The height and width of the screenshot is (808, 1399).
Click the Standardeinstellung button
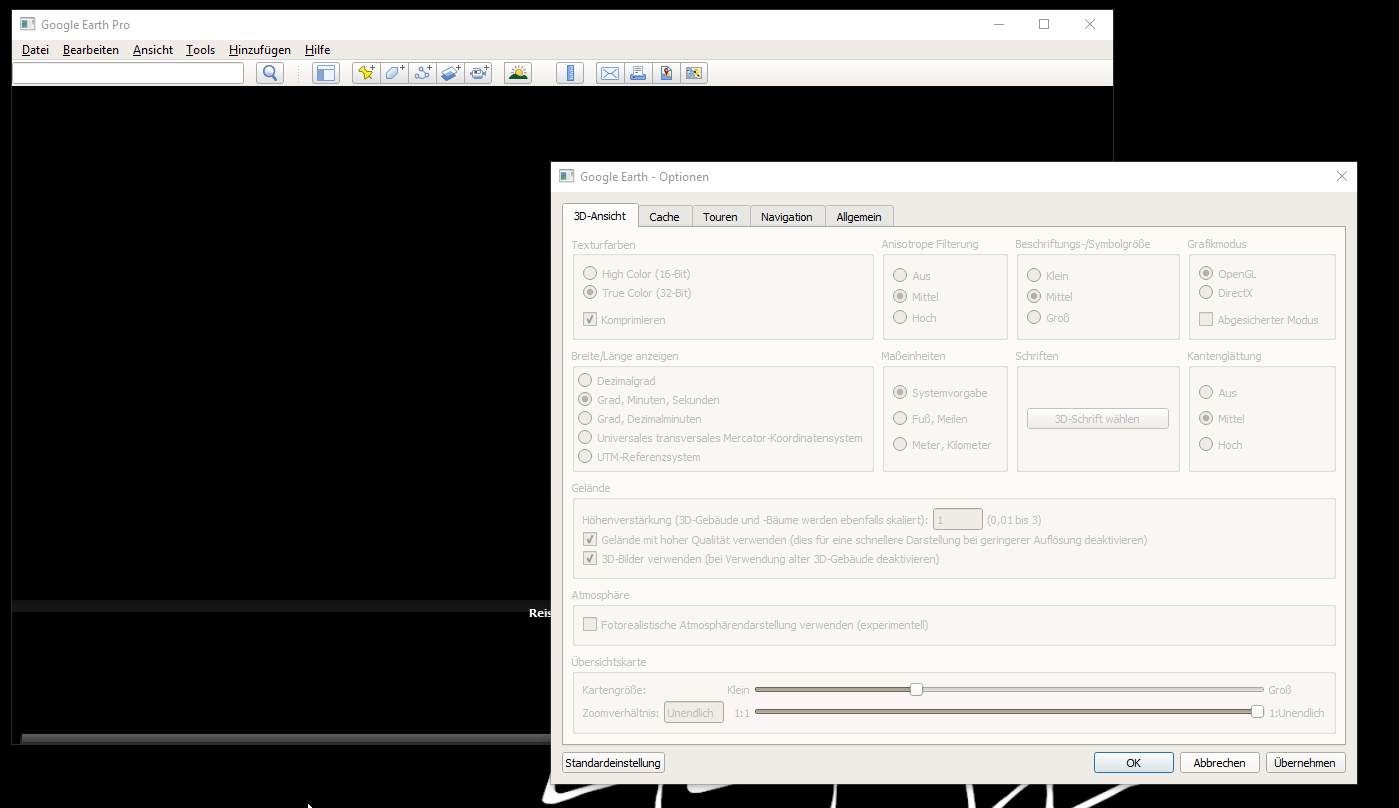[613, 763]
